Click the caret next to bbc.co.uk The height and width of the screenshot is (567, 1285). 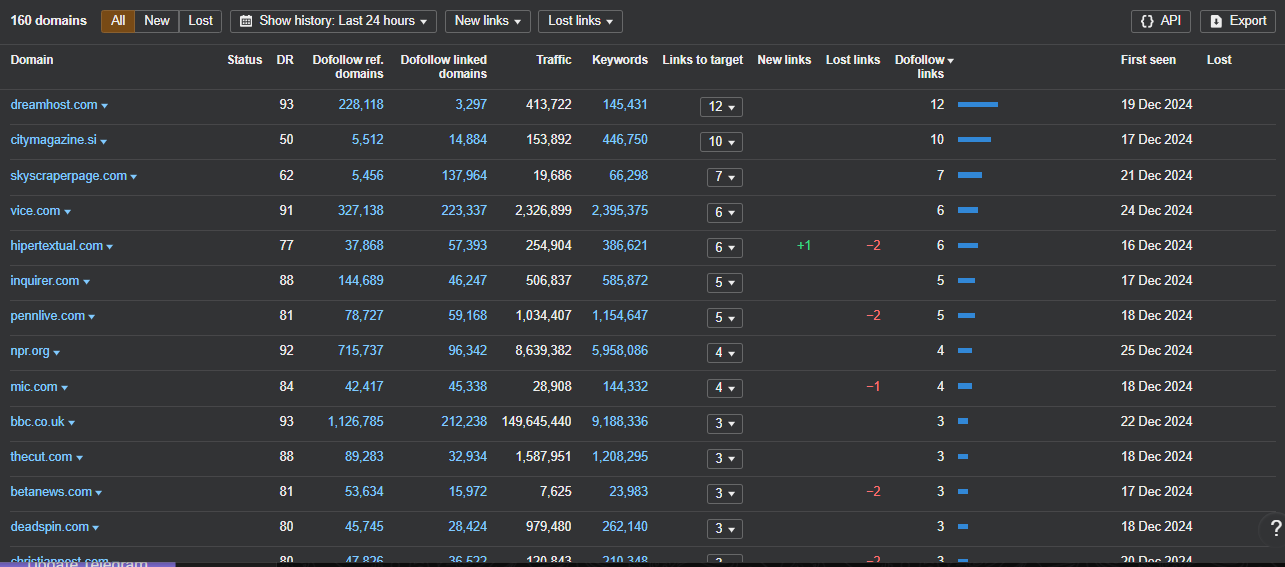[72, 423]
